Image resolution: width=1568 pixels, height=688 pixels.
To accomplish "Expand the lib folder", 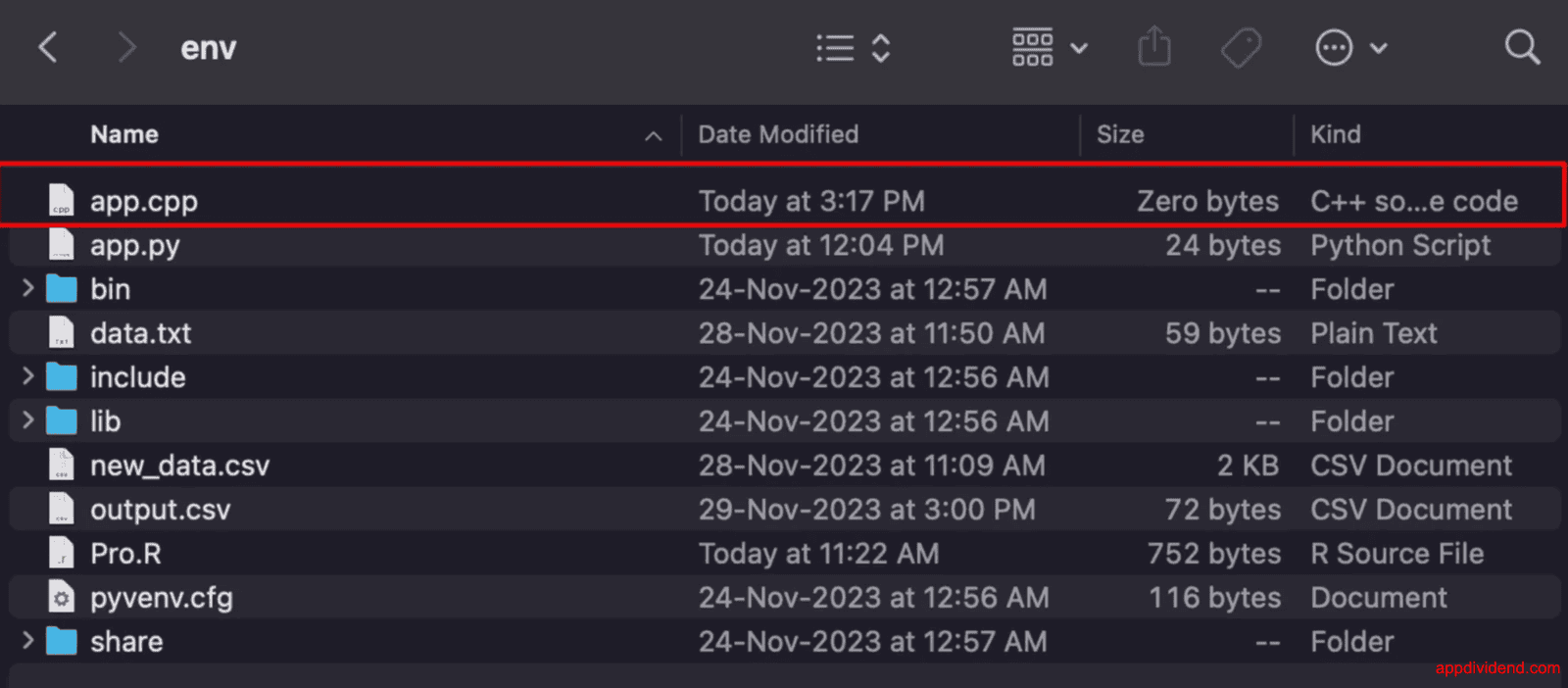I will click(26, 420).
